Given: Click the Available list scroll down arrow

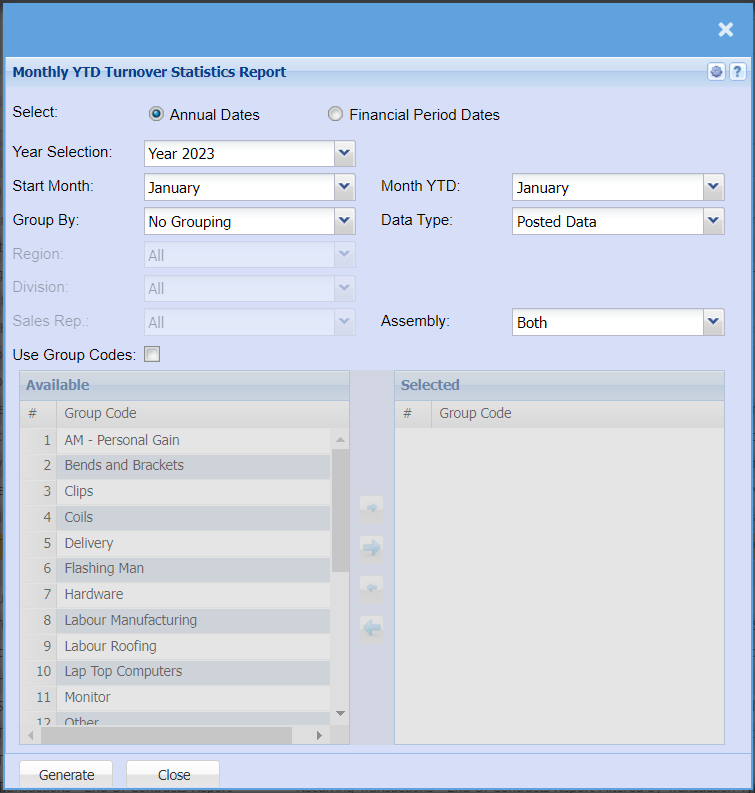Looking at the screenshot, I should (340, 713).
